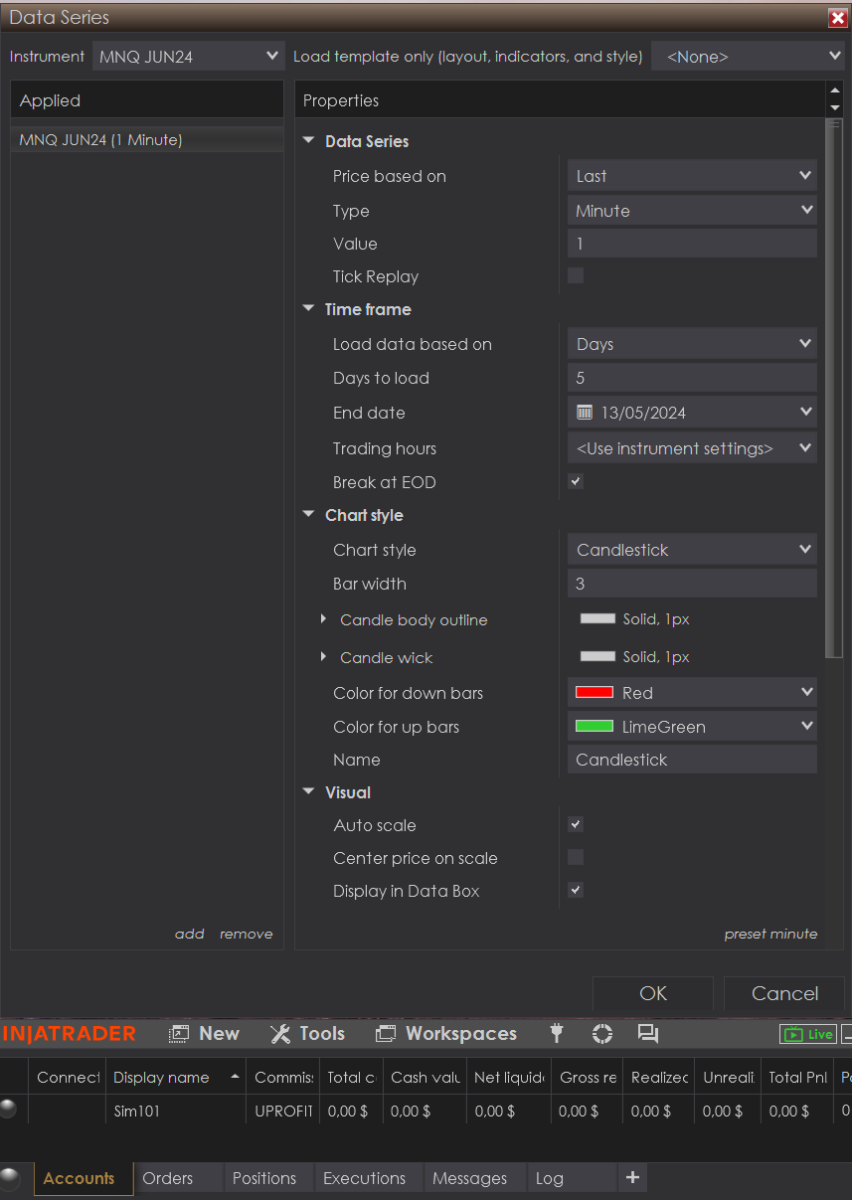Click the New window icon
The width and height of the screenshot is (852, 1200).
click(204, 1034)
